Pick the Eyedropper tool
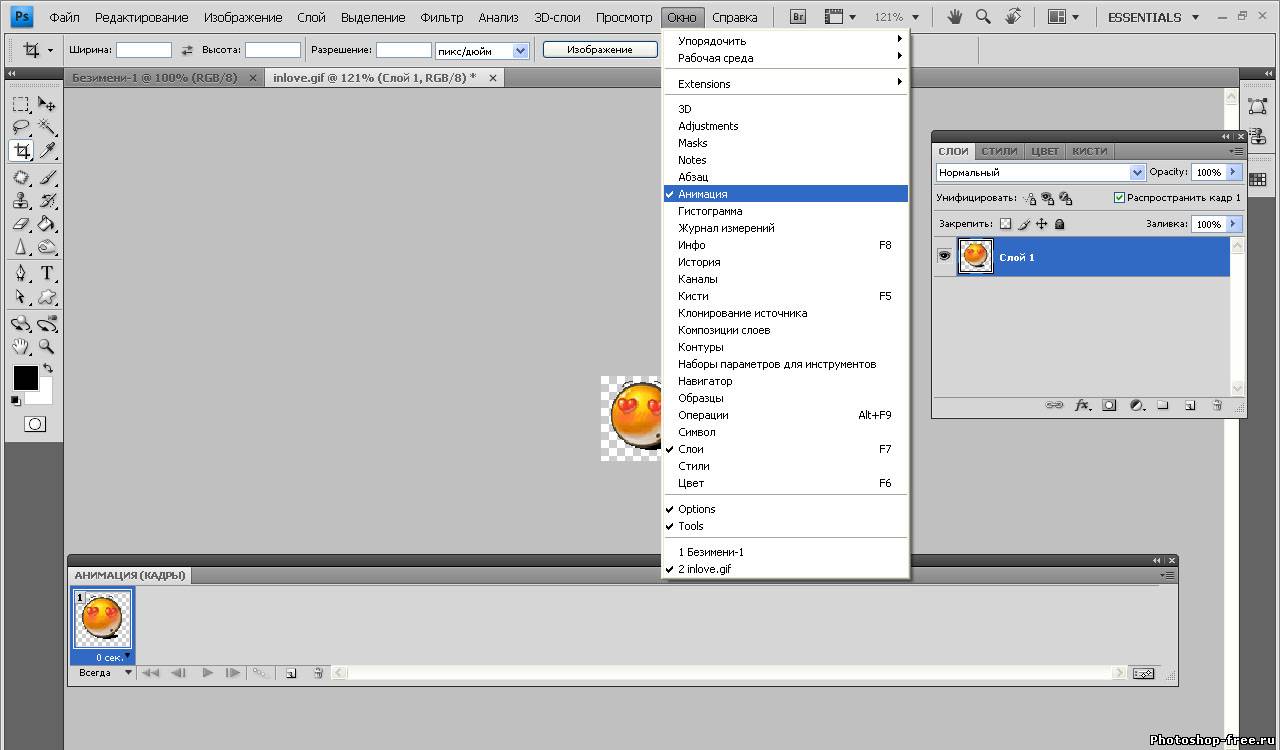1280x750 pixels. coord(47,151)
